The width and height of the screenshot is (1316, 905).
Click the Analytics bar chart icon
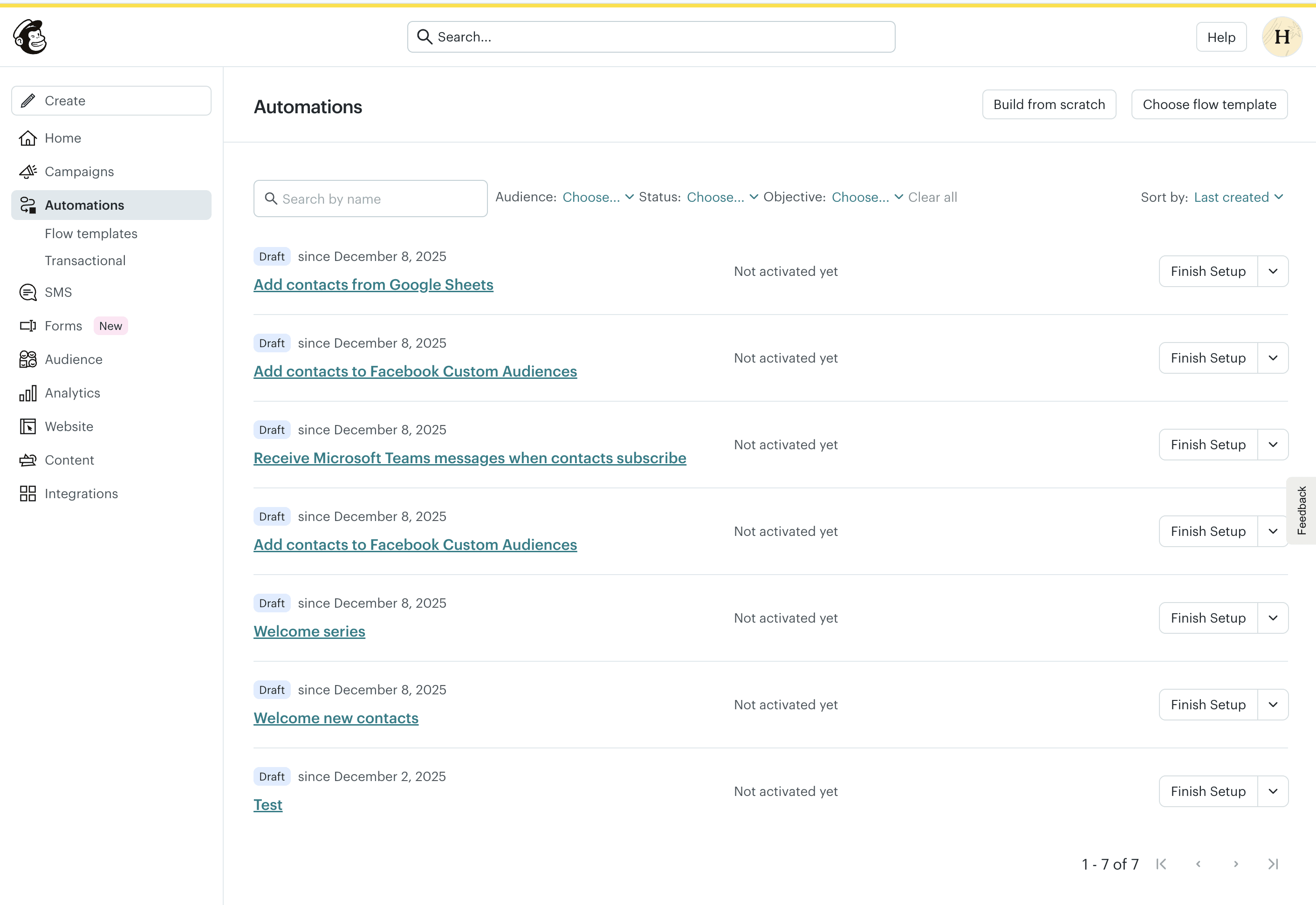(x=28, y=393)
